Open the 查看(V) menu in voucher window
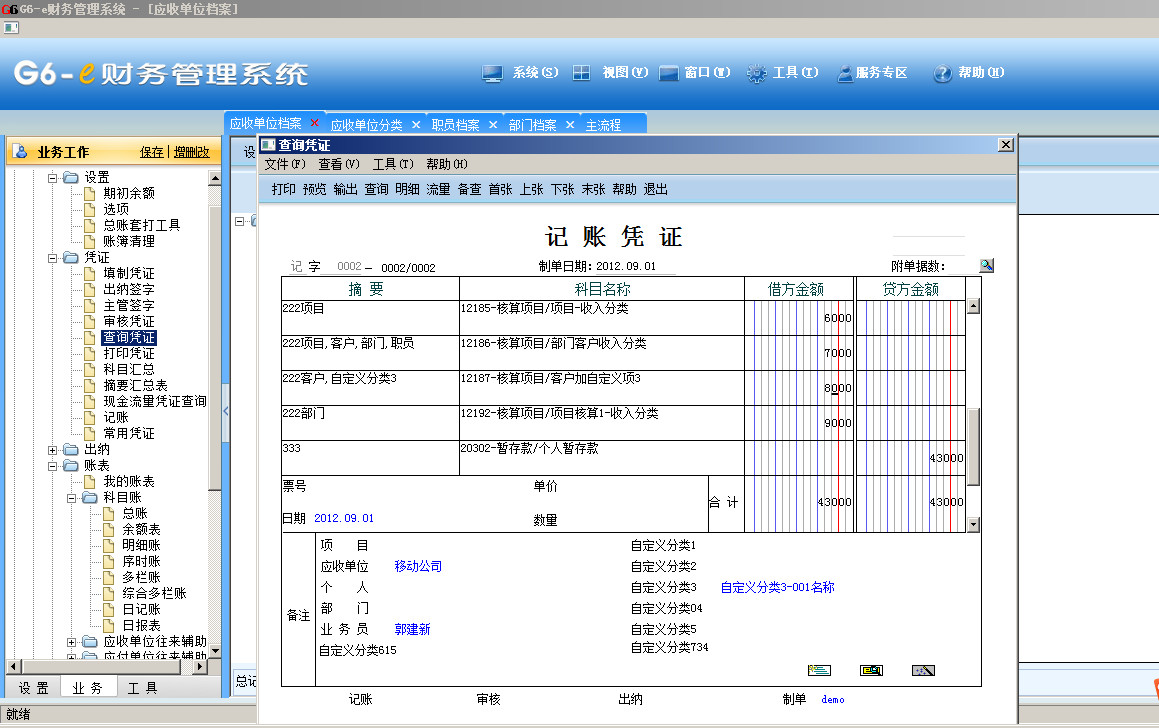Viewport: 1159px width, 728px height. [338, 164]
